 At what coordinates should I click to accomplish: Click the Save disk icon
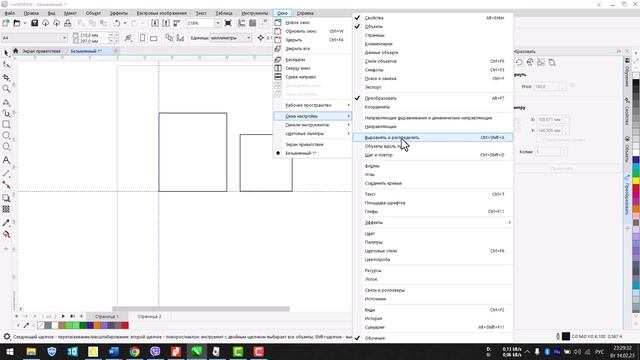tap(35, 23)
